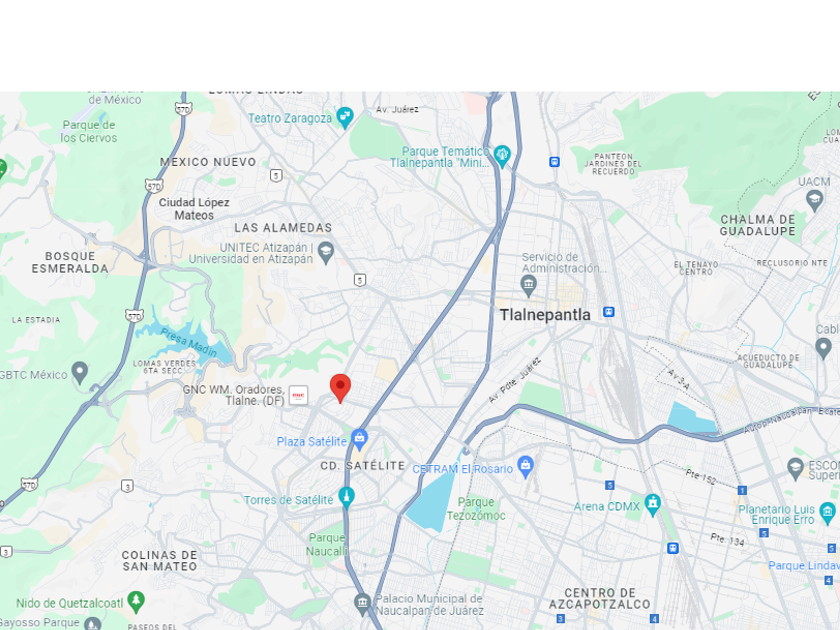This screenshot has height=630, width=840.
Task: Open the Nido de Quetzalcoatl park icon
Action: (136, 602)
